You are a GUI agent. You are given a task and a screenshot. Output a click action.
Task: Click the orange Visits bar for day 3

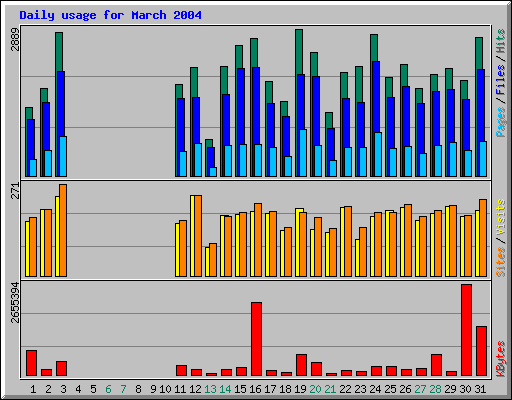click(63, 230)
